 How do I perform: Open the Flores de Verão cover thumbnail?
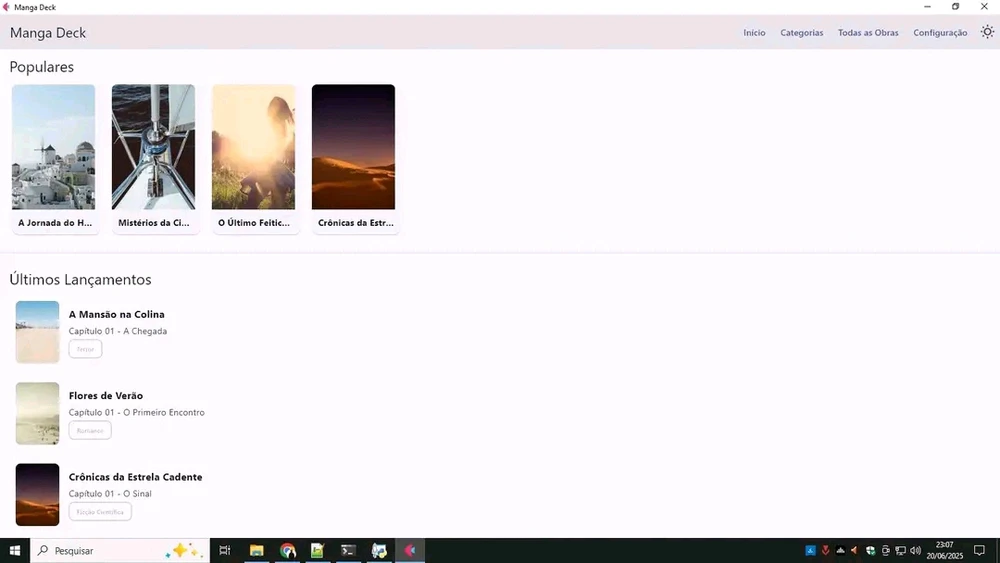[x=38, y=413]
